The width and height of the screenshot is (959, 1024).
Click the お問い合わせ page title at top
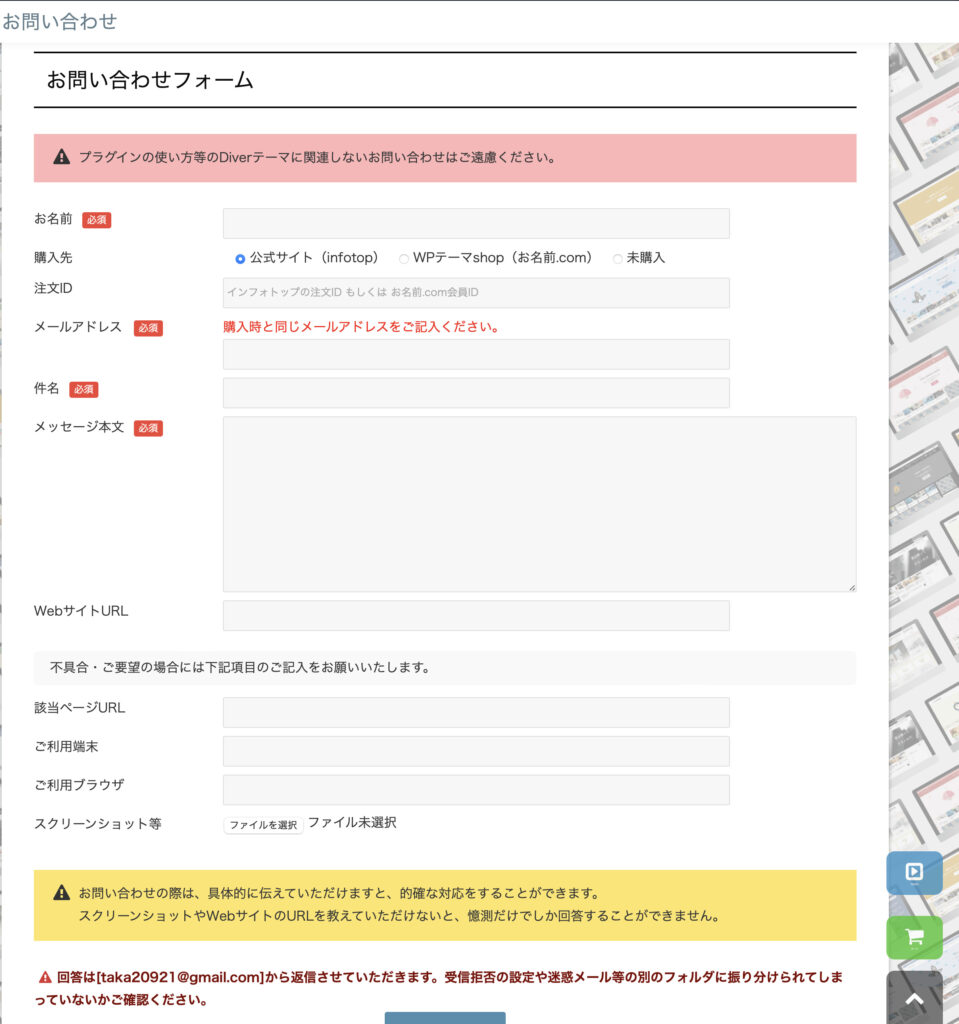[x=60, y=21]
